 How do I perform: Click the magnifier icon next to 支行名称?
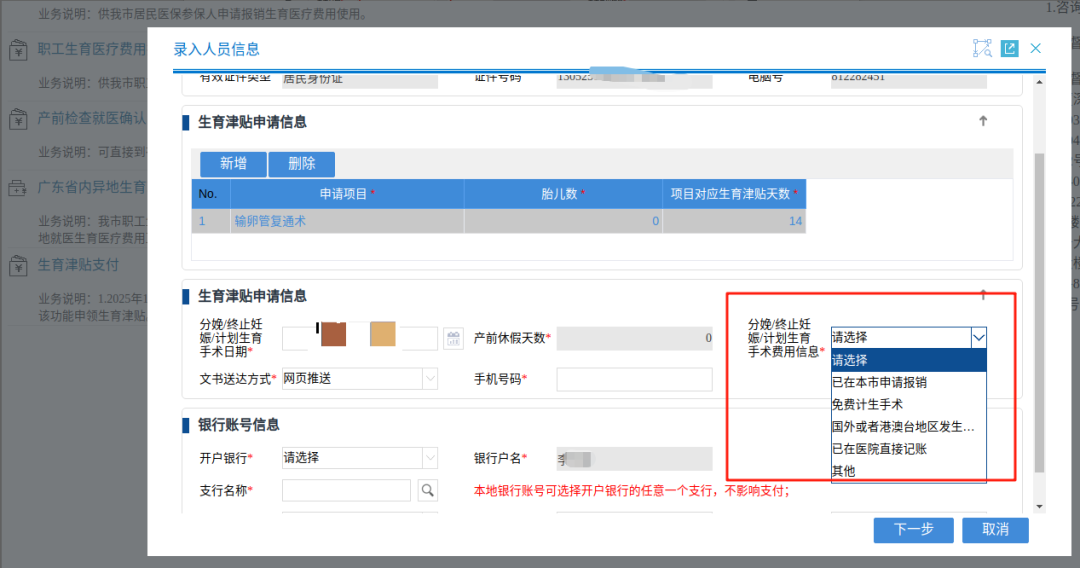tap(427, 490)
